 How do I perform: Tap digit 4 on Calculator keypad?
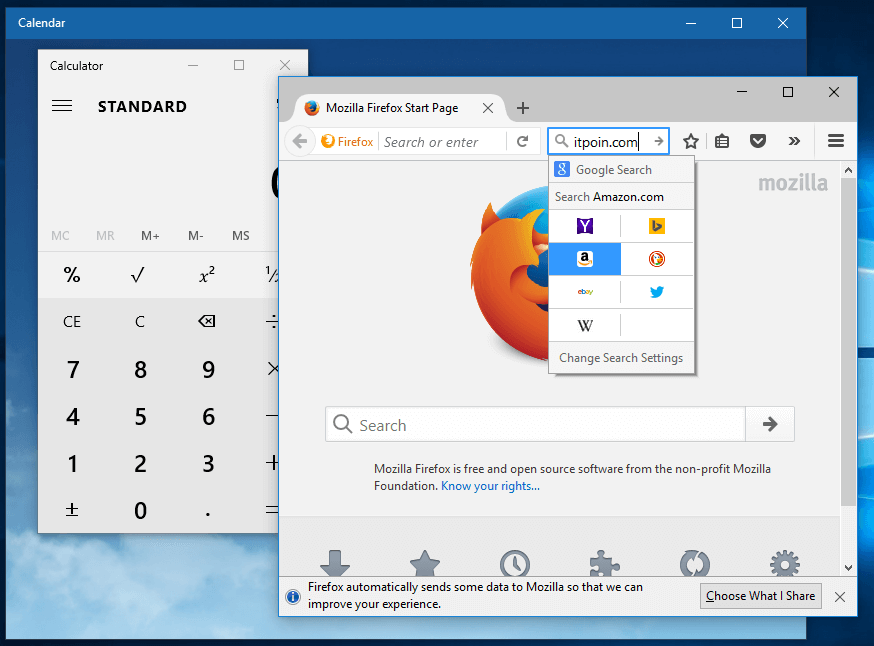pyautogui.click(x=72, y=417)
